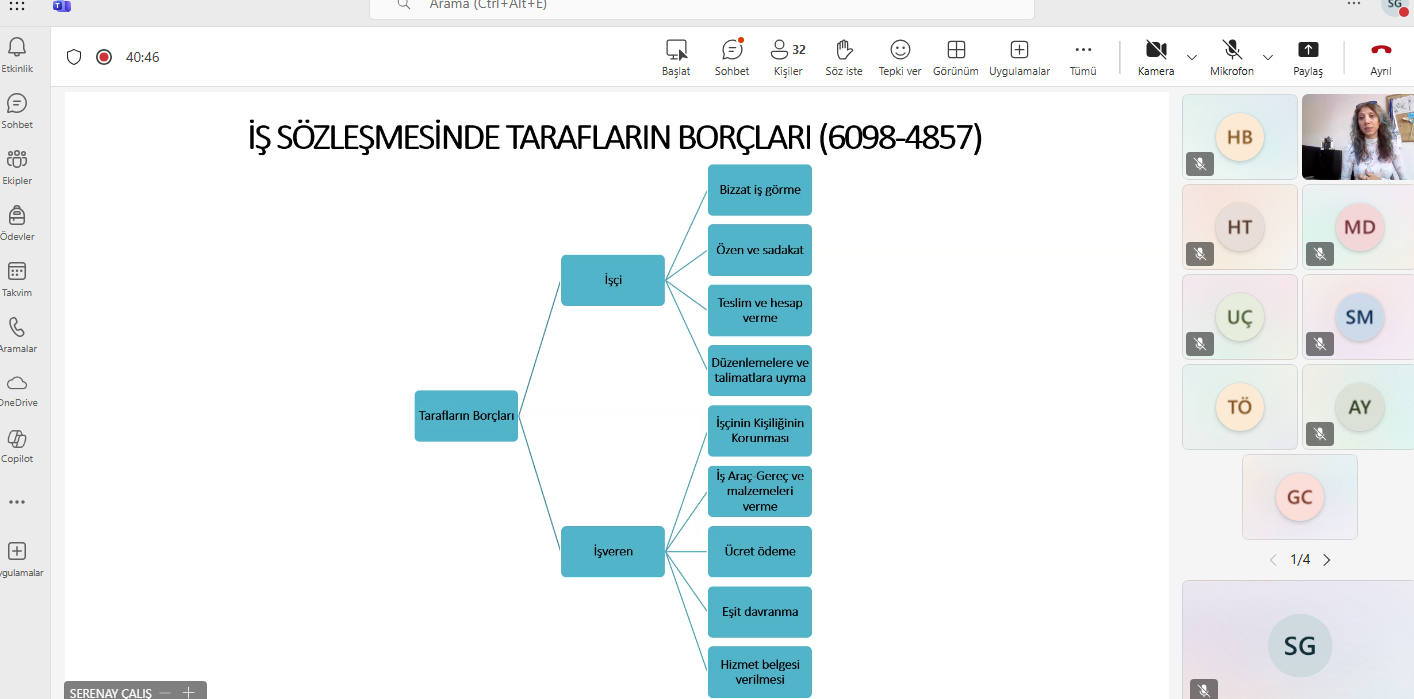Switch to Ekipler in left sidebar
This screenshot has width=1414, height=699.
pyautogui.click(x=17, y=167)
